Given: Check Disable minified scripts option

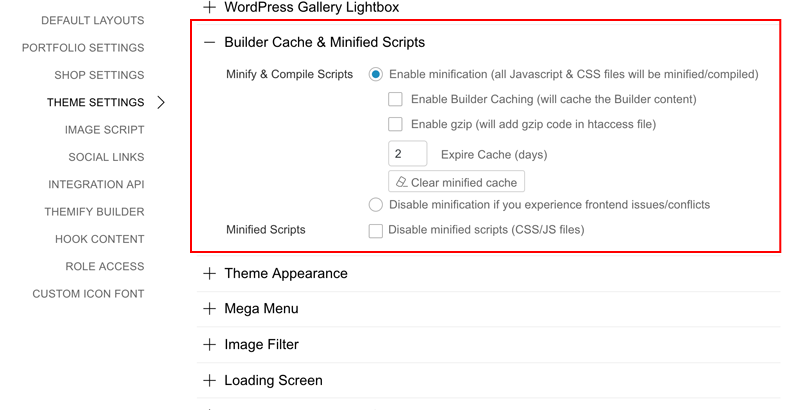Looking at the screenshot, I should pyautogui.click(x=376, y=230).
